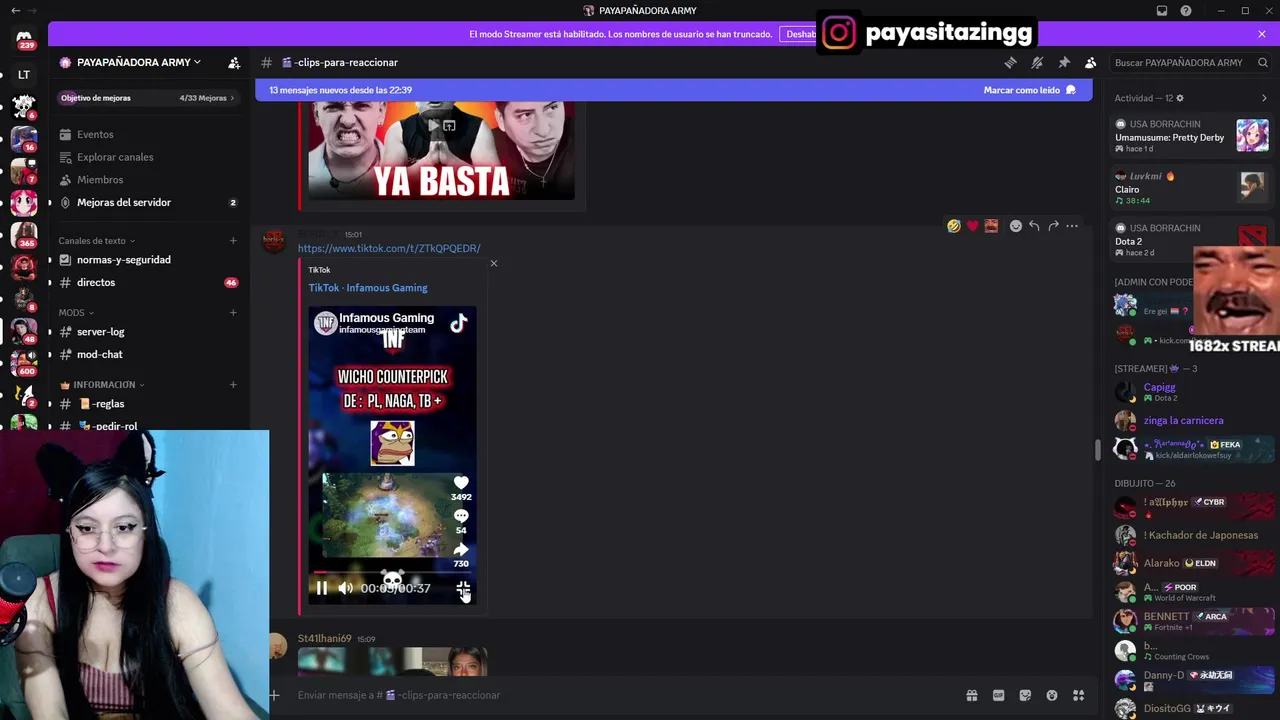Collapse the Canales de texto category
This screenshot has width=1280, height=720.
tap(96, 241)
